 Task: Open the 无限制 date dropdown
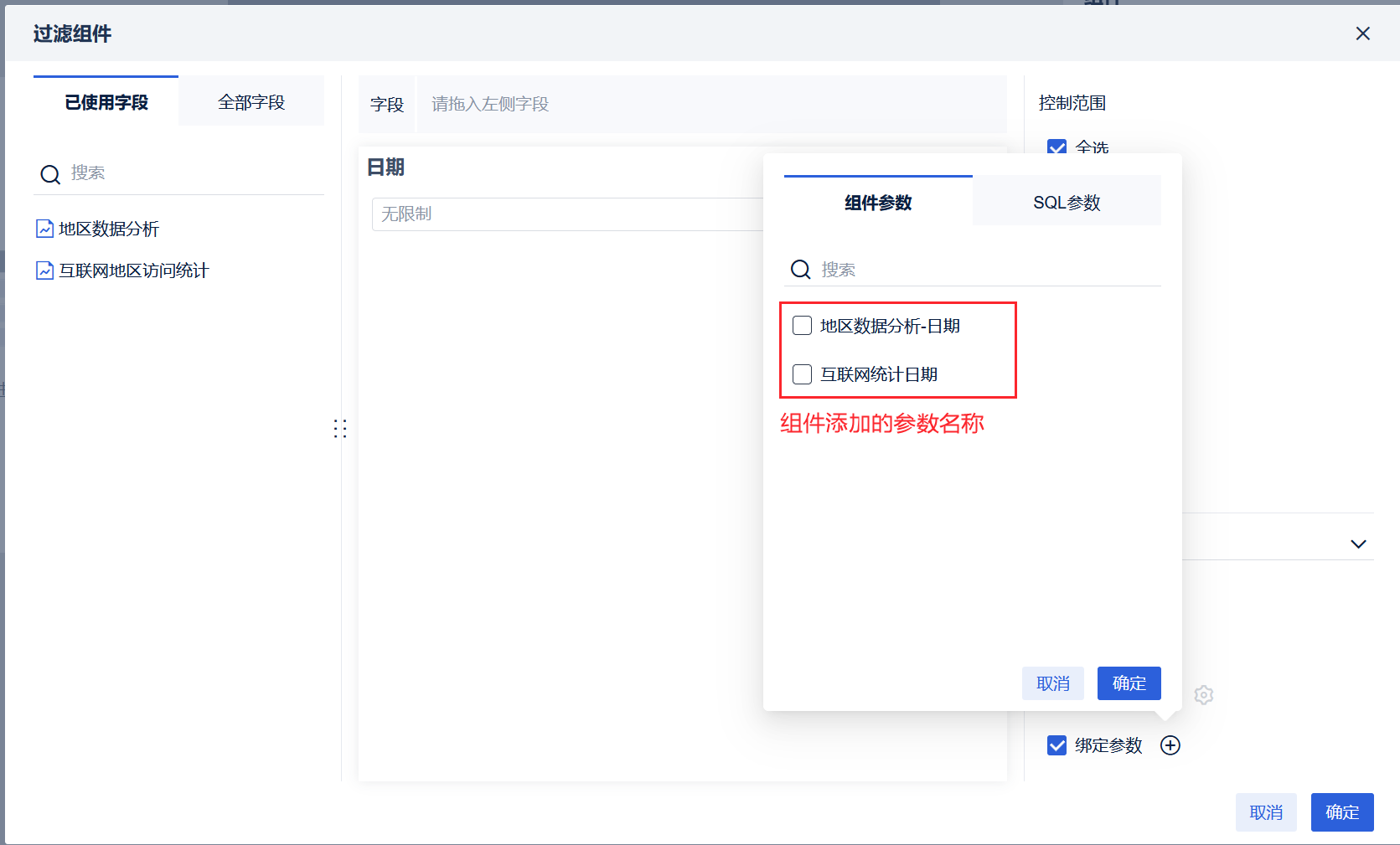point(567,214)
